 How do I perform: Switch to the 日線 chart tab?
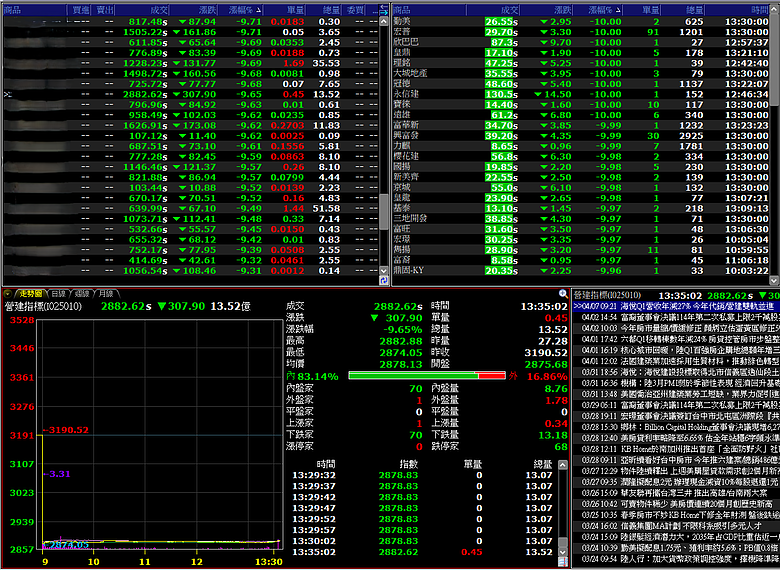[59, 294]
